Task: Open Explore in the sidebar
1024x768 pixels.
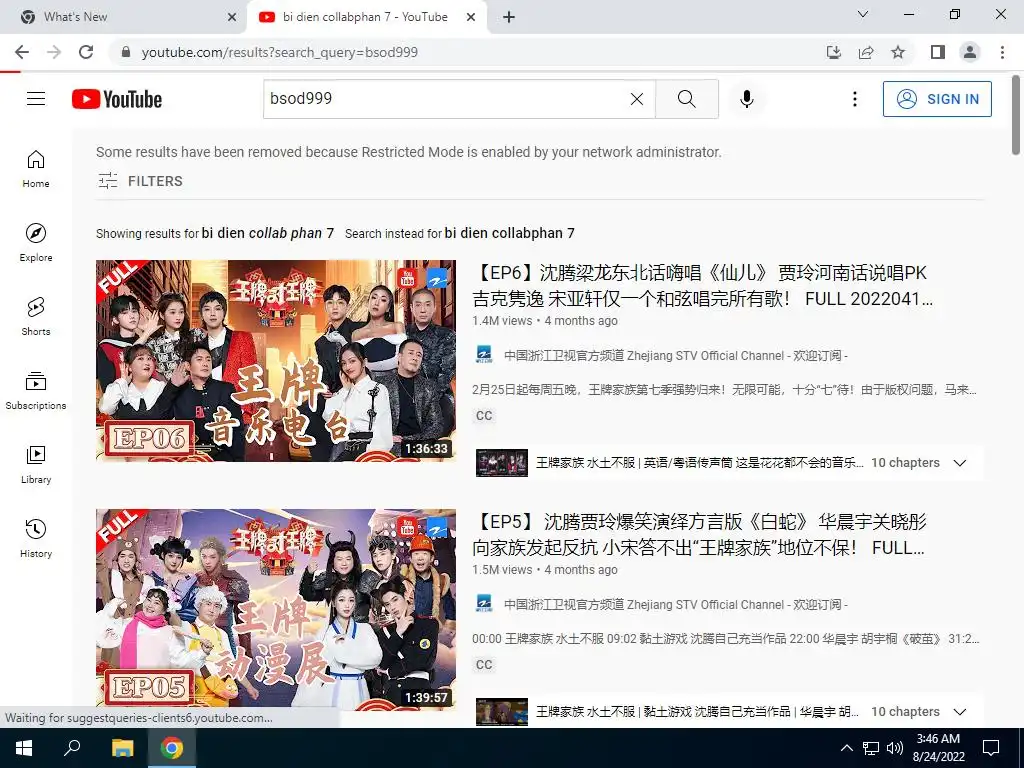Action: [36, 242]
